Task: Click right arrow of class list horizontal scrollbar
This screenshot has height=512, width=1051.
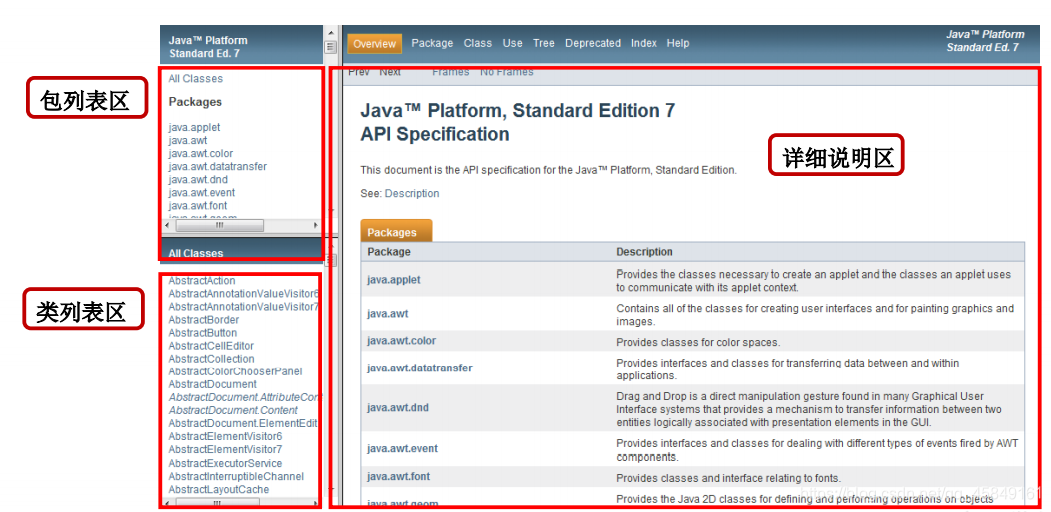Action: tap(316, 502)
